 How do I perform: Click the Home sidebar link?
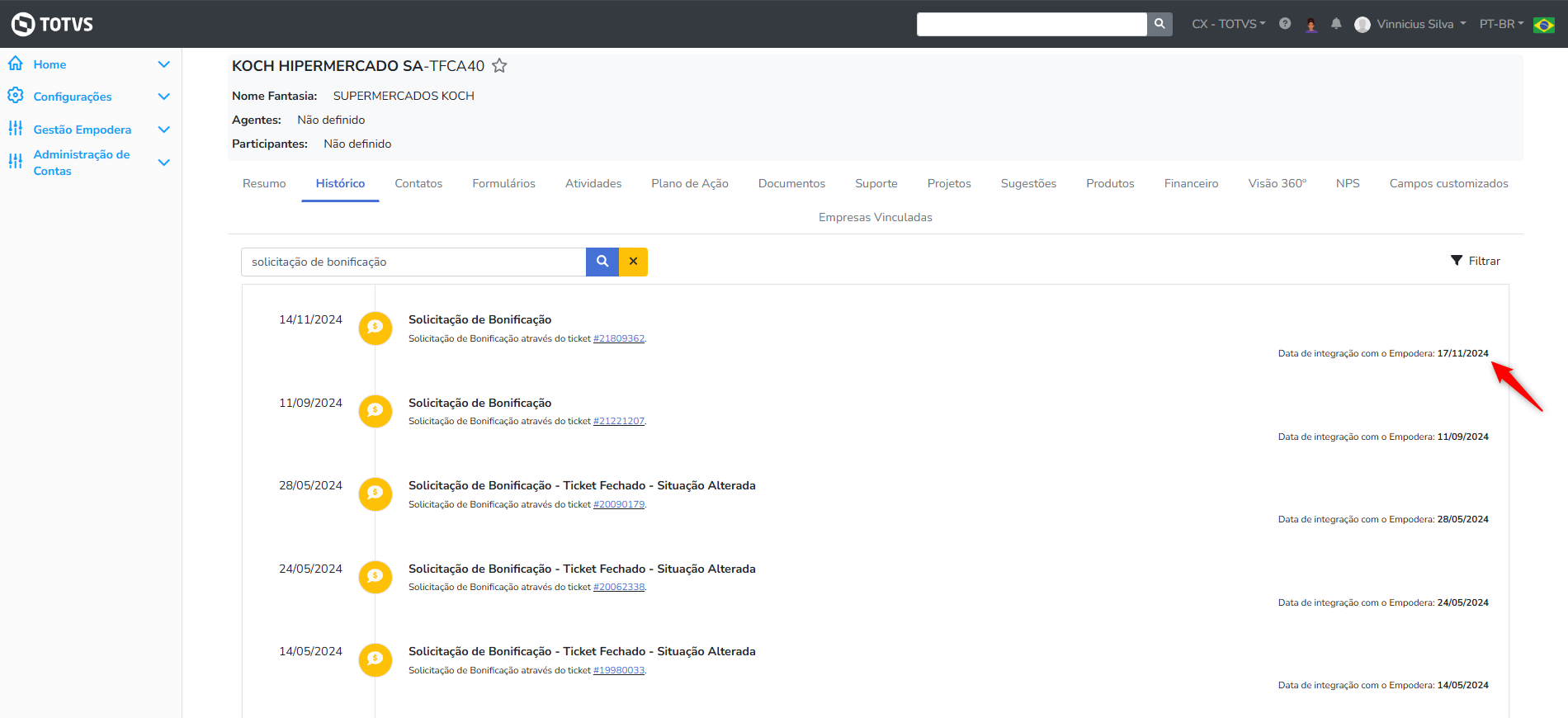(x=50, y=64)
